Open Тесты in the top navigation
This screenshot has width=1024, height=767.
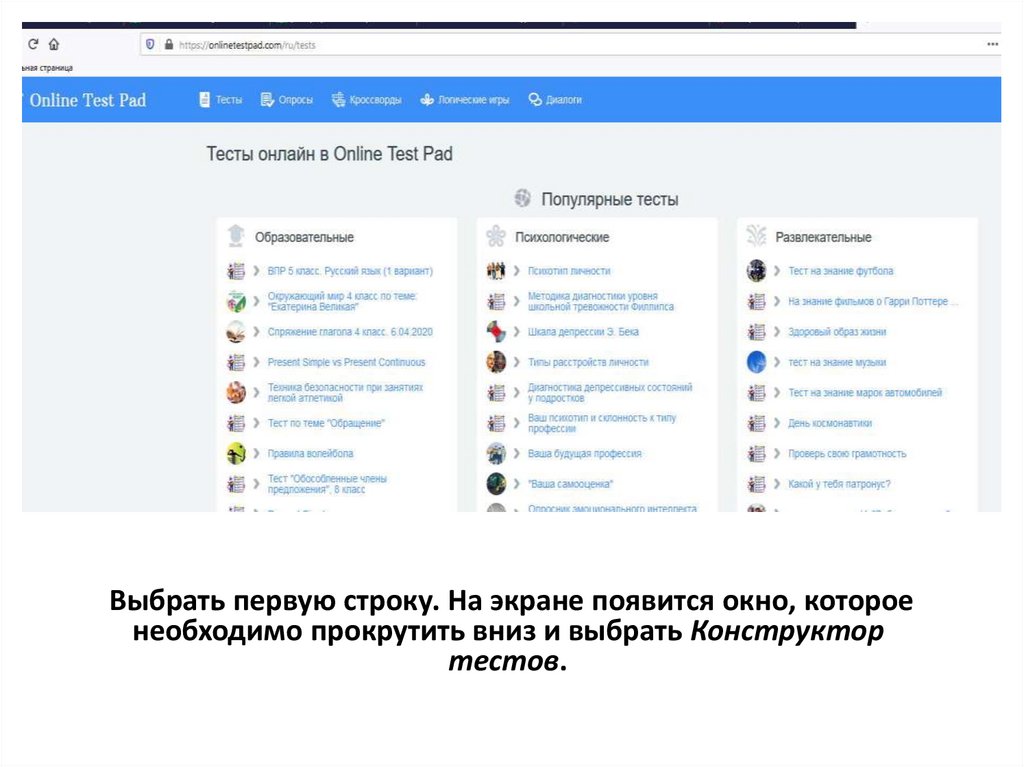click(229, 100)
